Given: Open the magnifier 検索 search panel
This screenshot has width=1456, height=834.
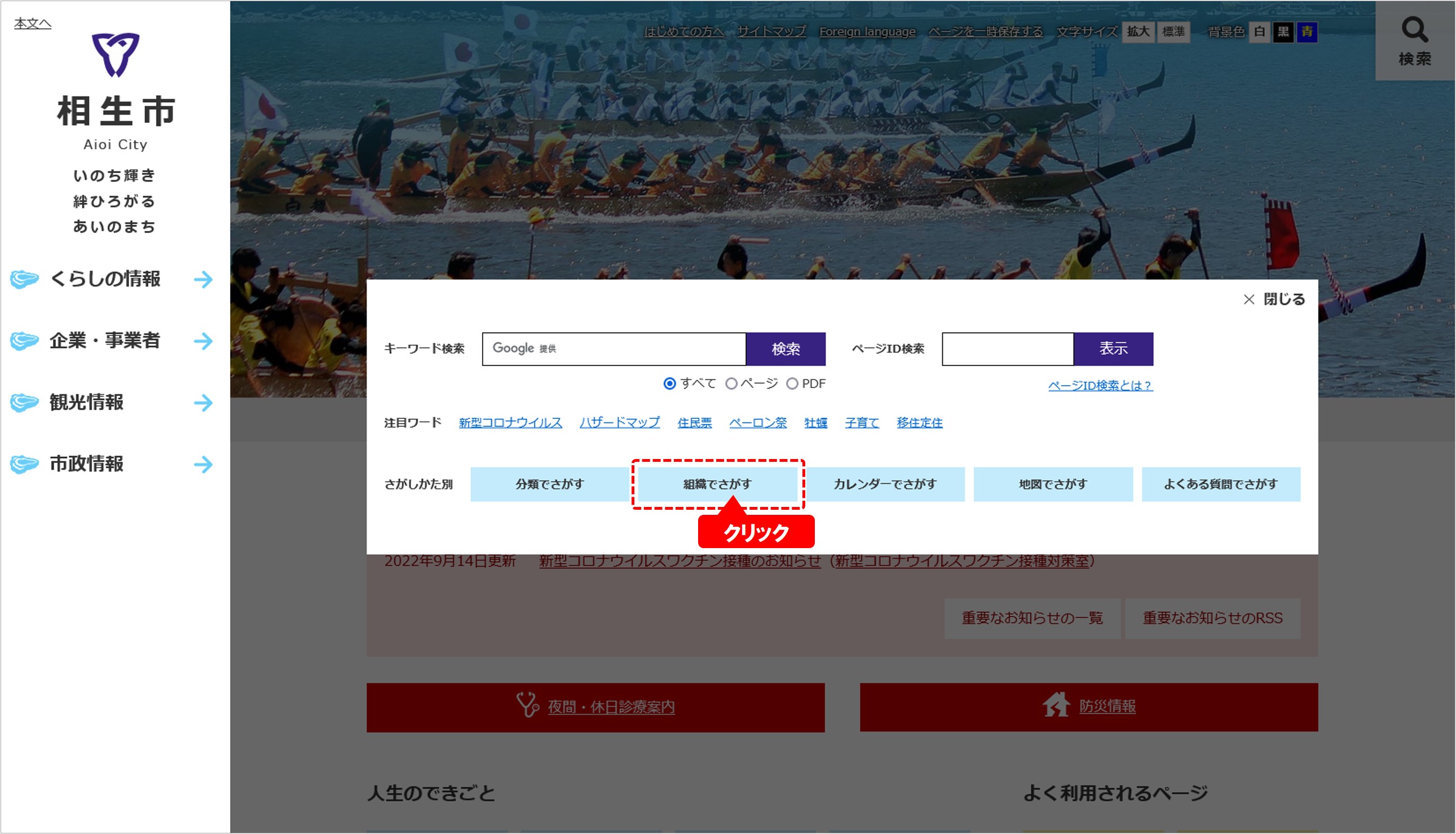Looking at the screenshot, I should [x=1414, y=41].
